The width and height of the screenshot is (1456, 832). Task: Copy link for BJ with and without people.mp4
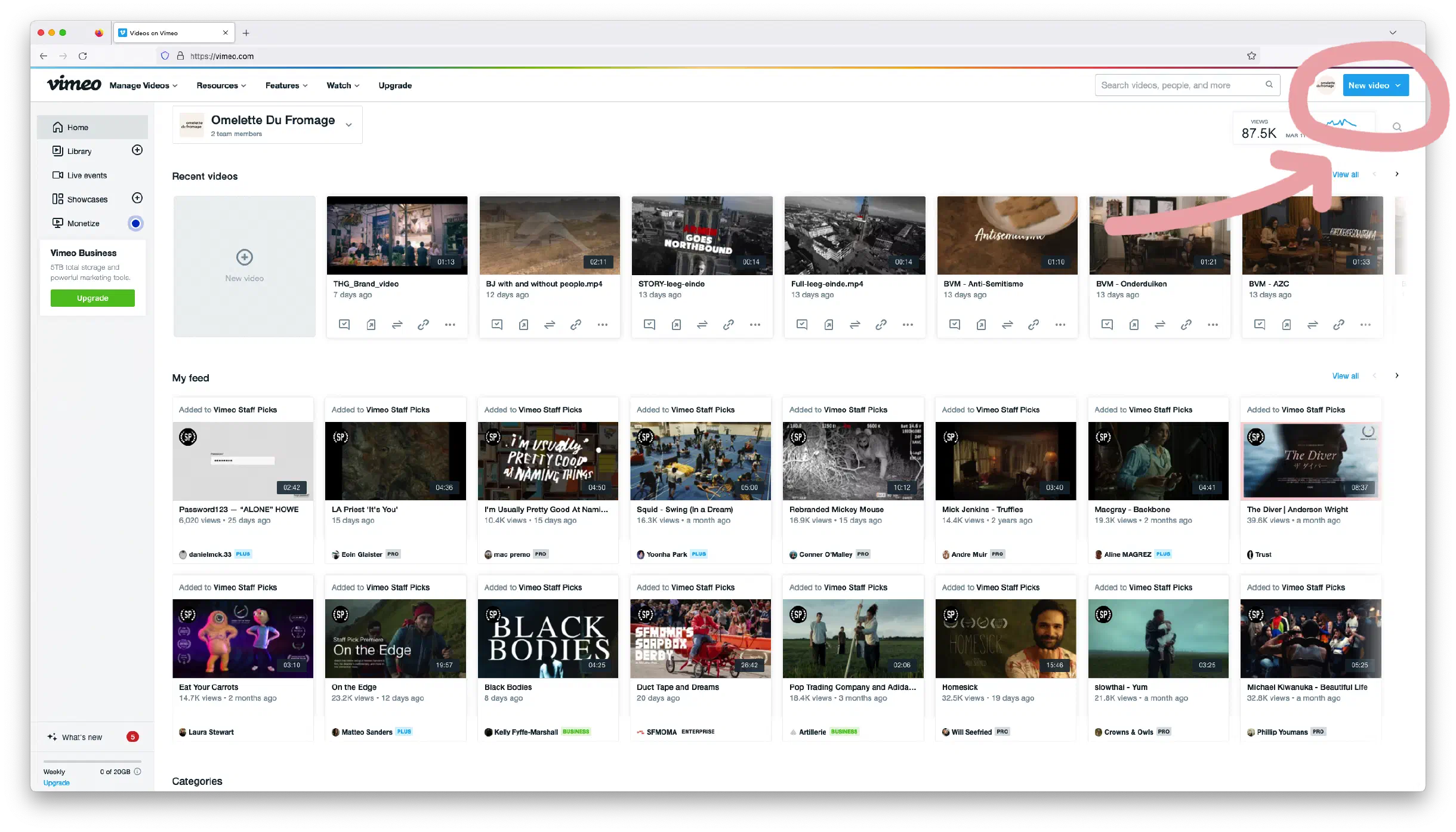coord(576,325)
